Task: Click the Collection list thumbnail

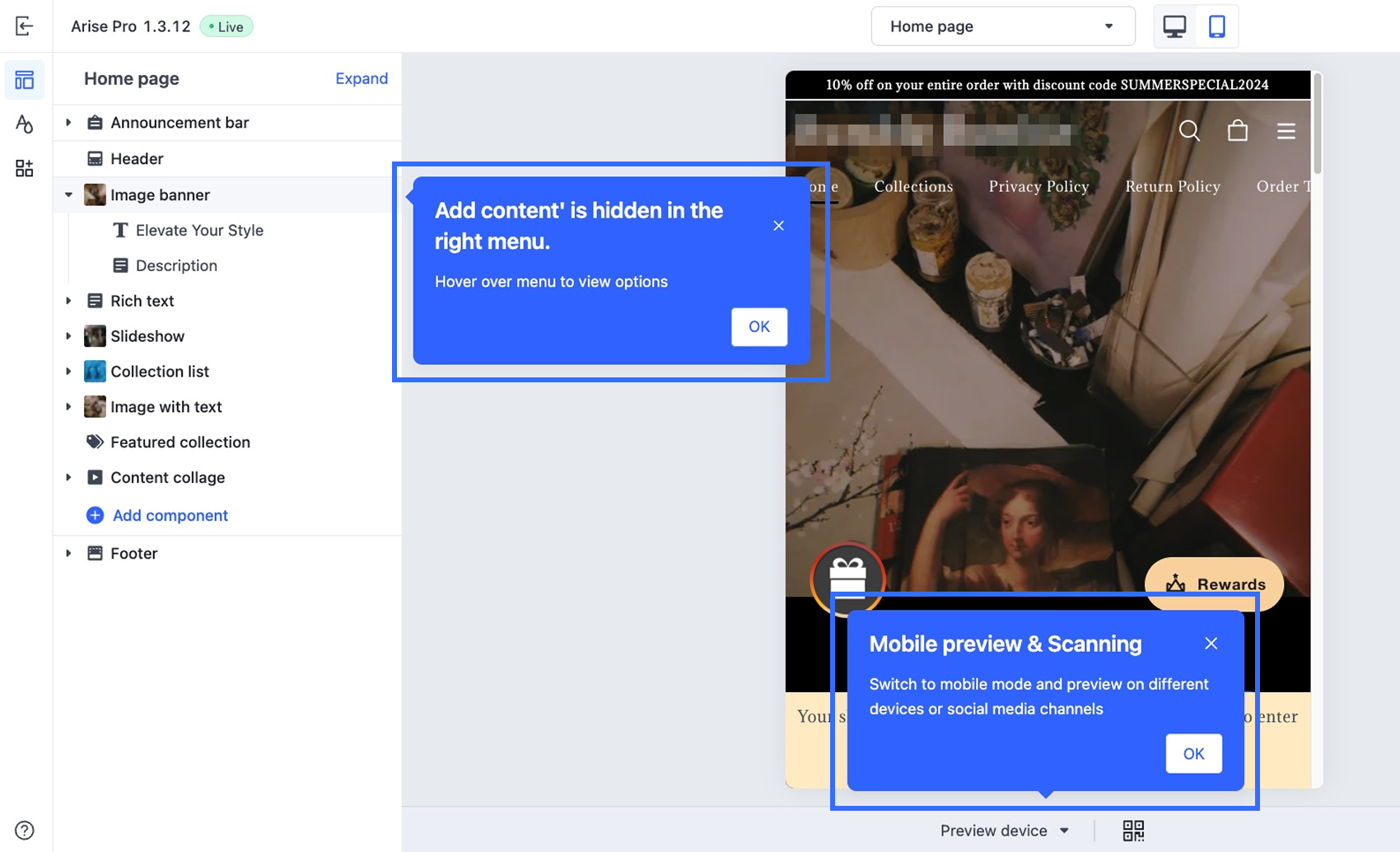Action: pos(96,372)
